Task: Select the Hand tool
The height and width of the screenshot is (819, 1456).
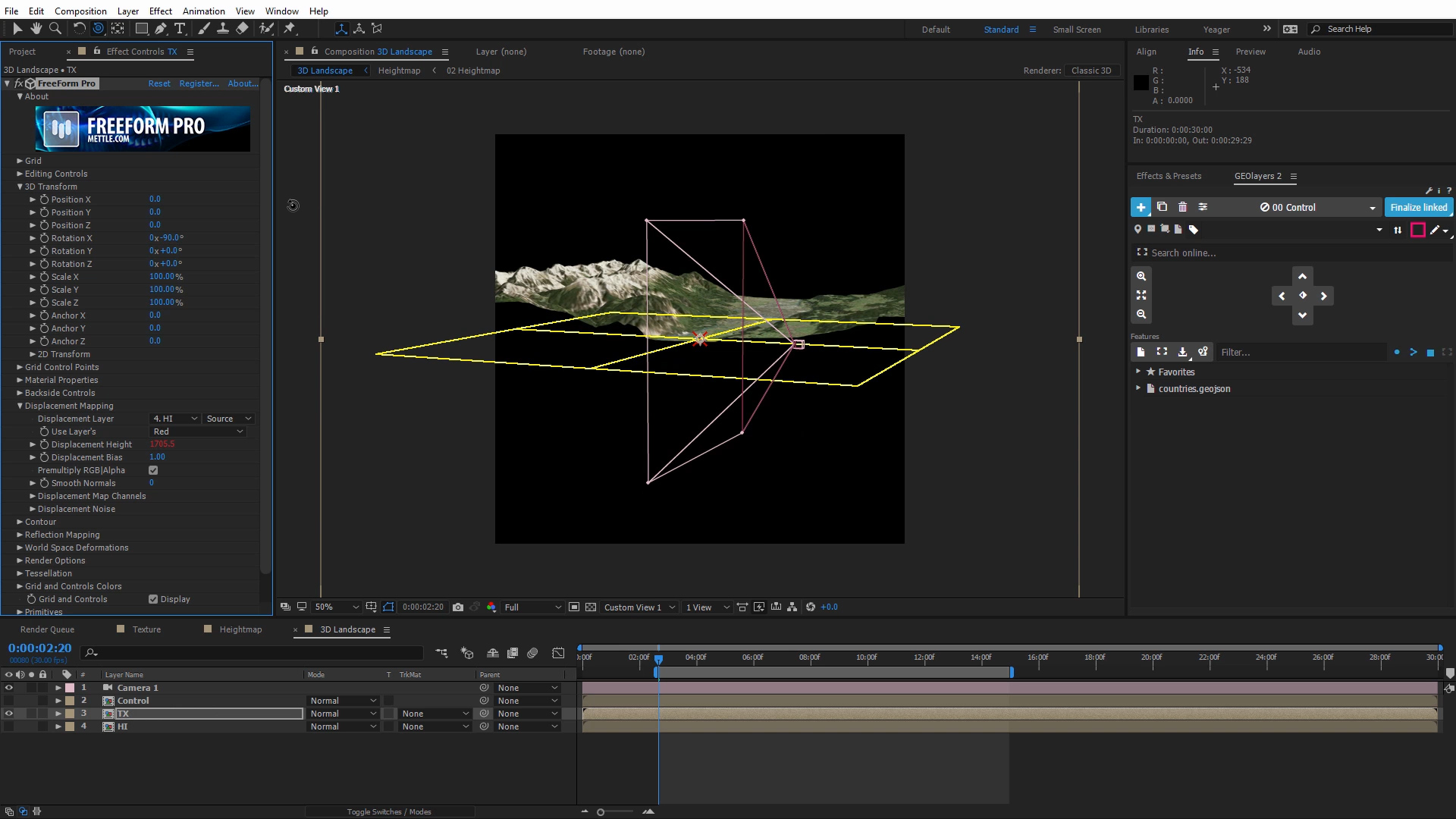Action: tap(36, 29)
